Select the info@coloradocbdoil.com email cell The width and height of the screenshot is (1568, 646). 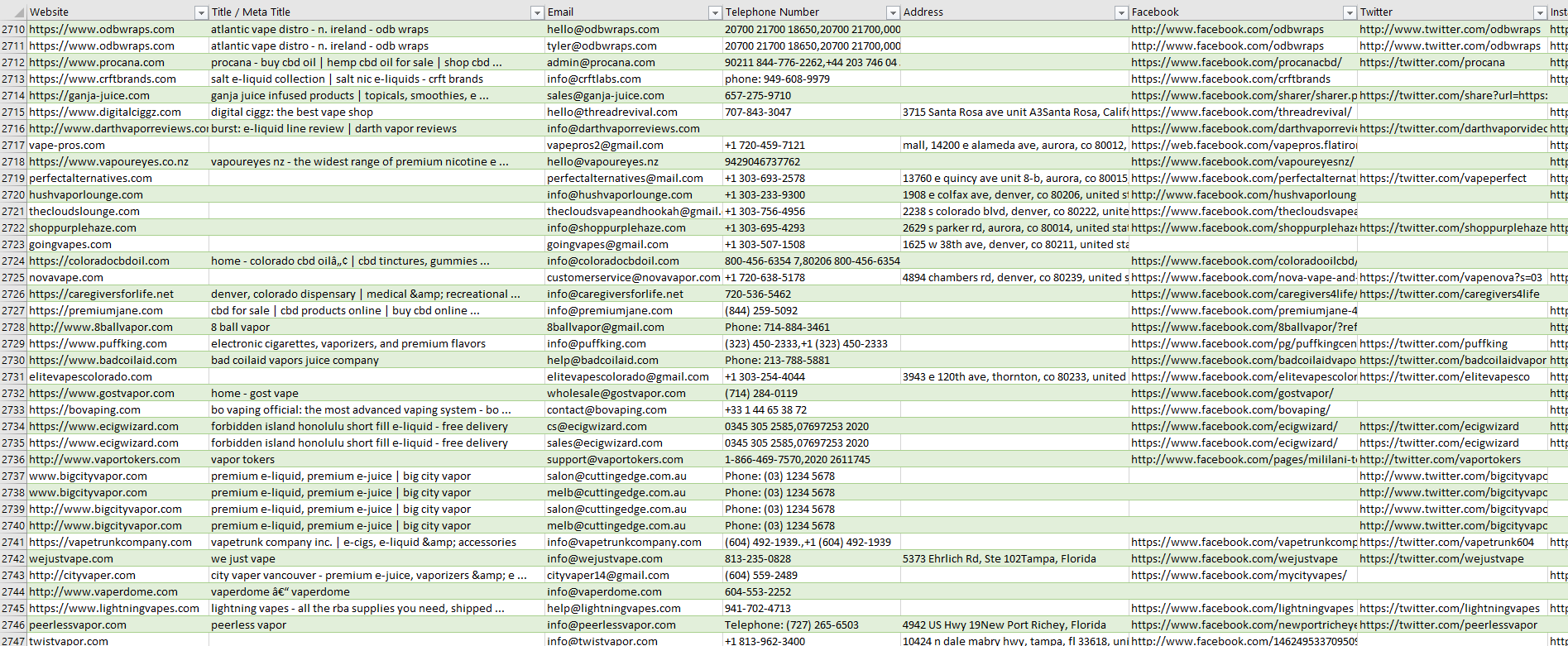pos(633,261)
